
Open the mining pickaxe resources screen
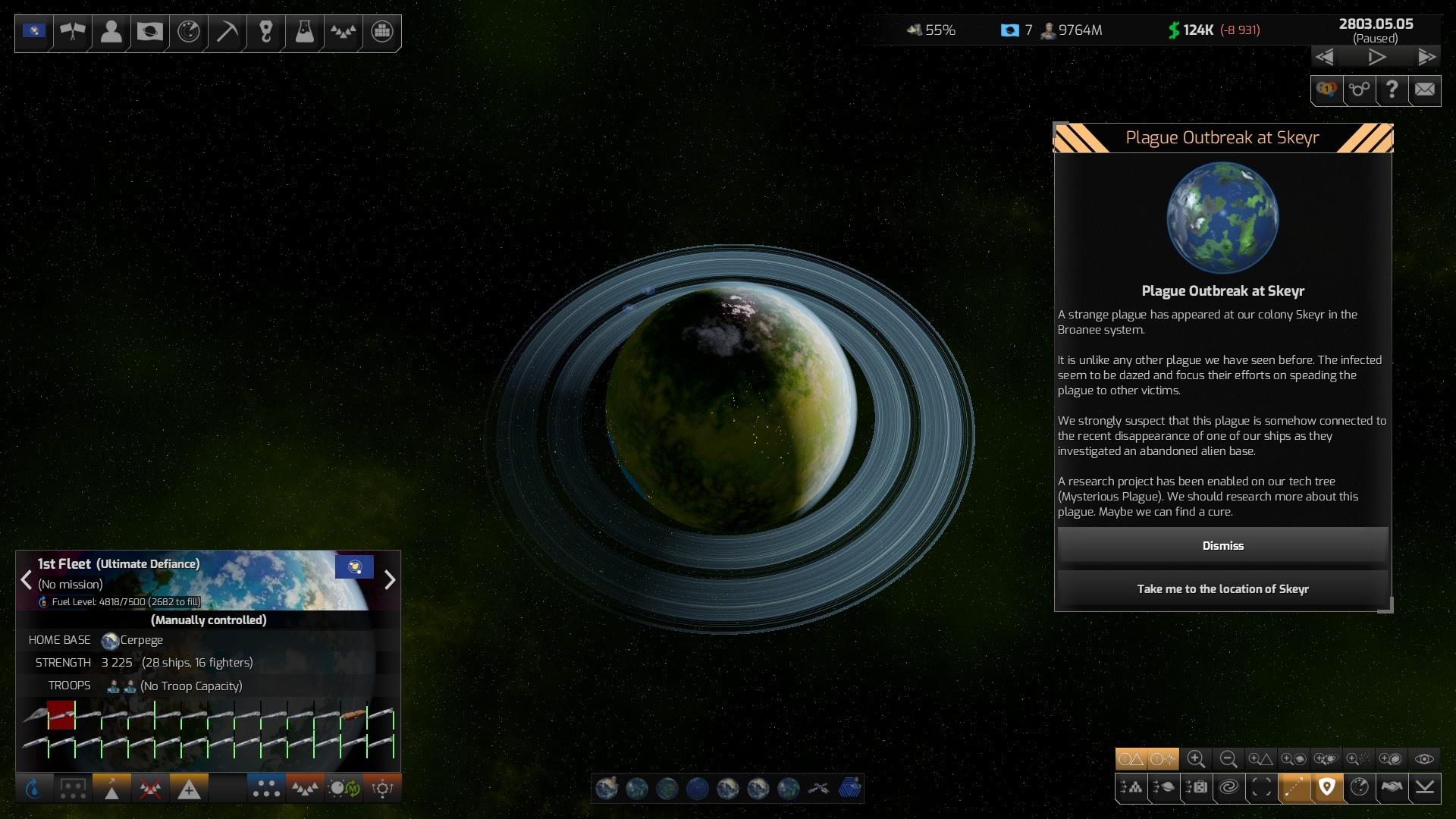point(227,32)
